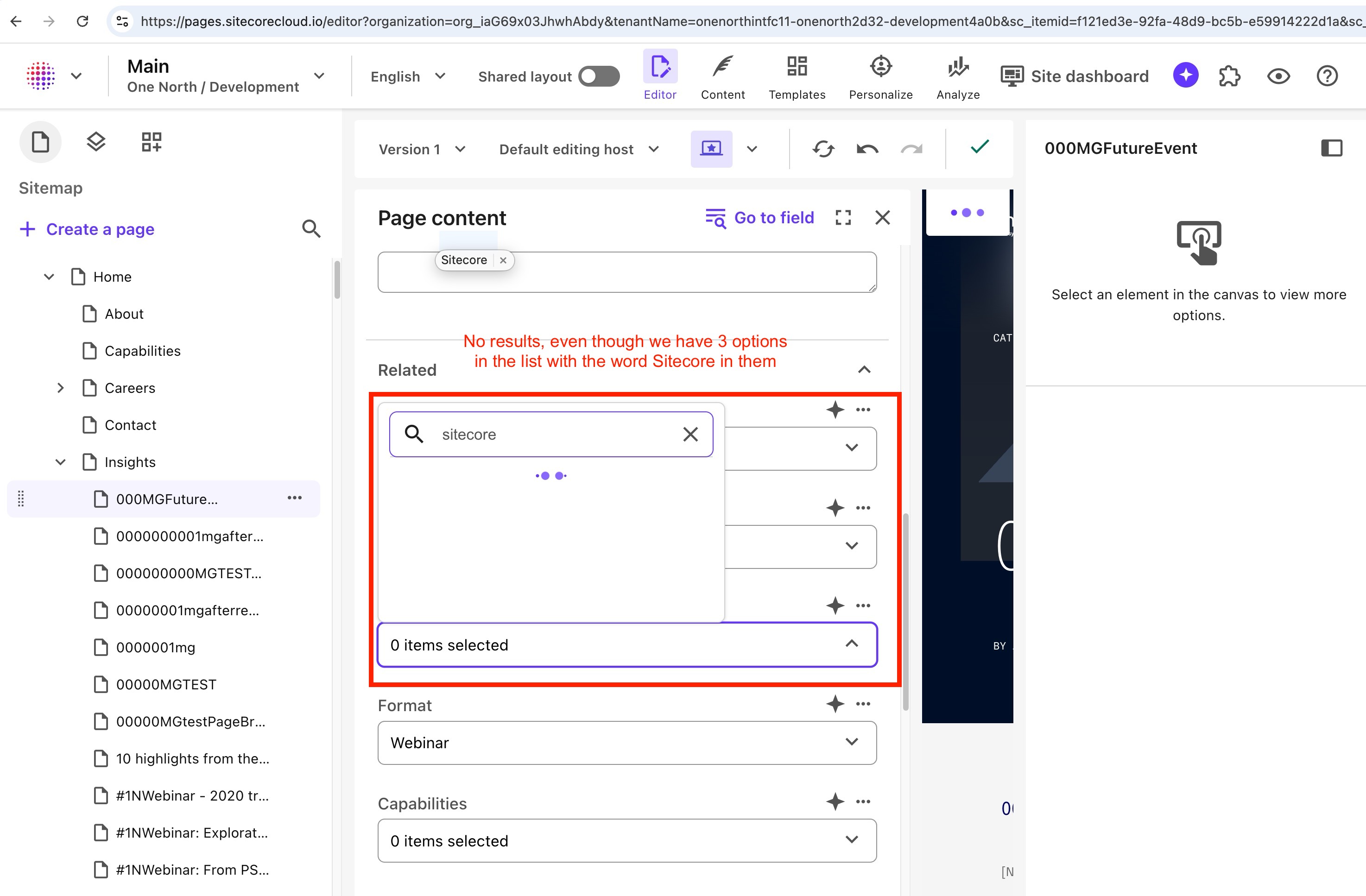1366x896 pixels.
Task: Collapse the Related section
Action: 864,370
